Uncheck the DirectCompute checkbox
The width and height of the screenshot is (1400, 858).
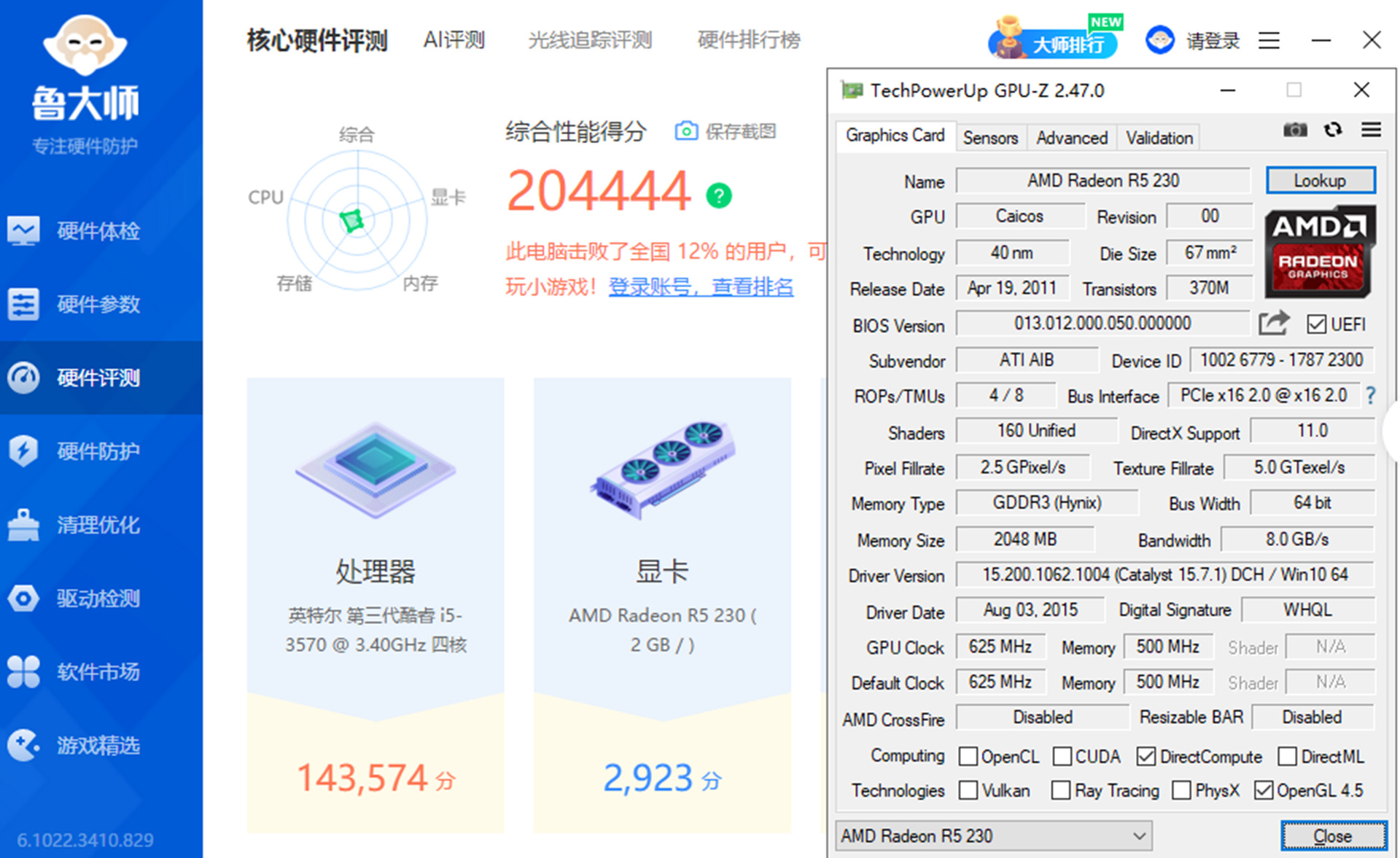click(x=1146, y=757)
